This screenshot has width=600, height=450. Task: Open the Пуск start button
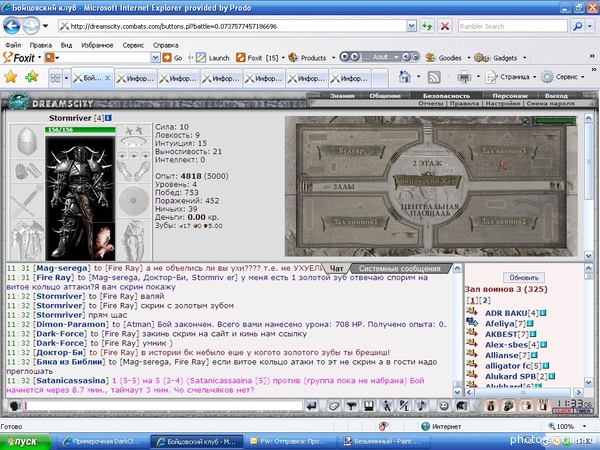pos(24,442)
